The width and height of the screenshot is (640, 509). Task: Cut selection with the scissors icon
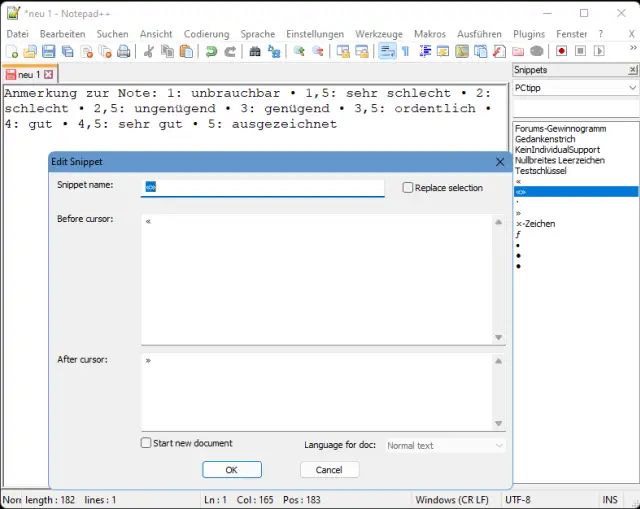tap(149, 51)
